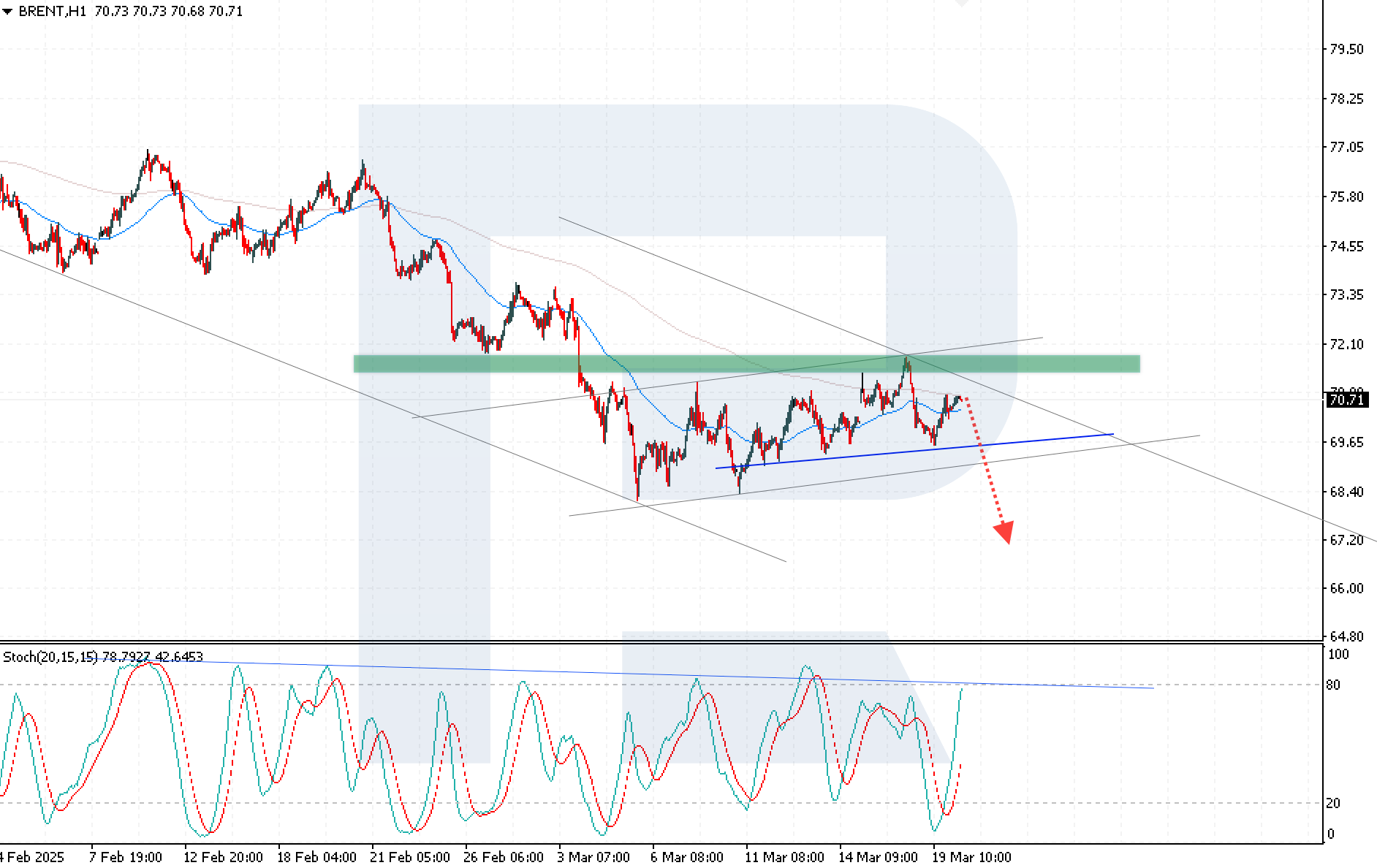Click the 21 Feb 05:00 time label

[x=410, y=857]
